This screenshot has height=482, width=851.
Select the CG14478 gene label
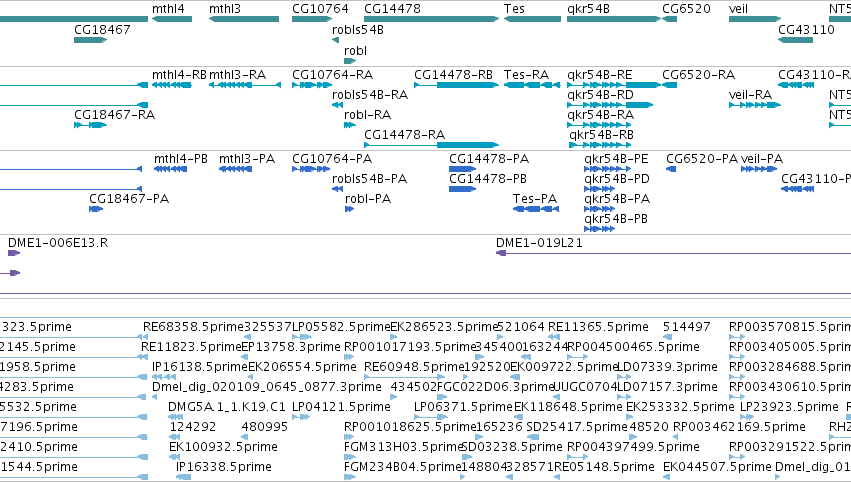[392, 9]
